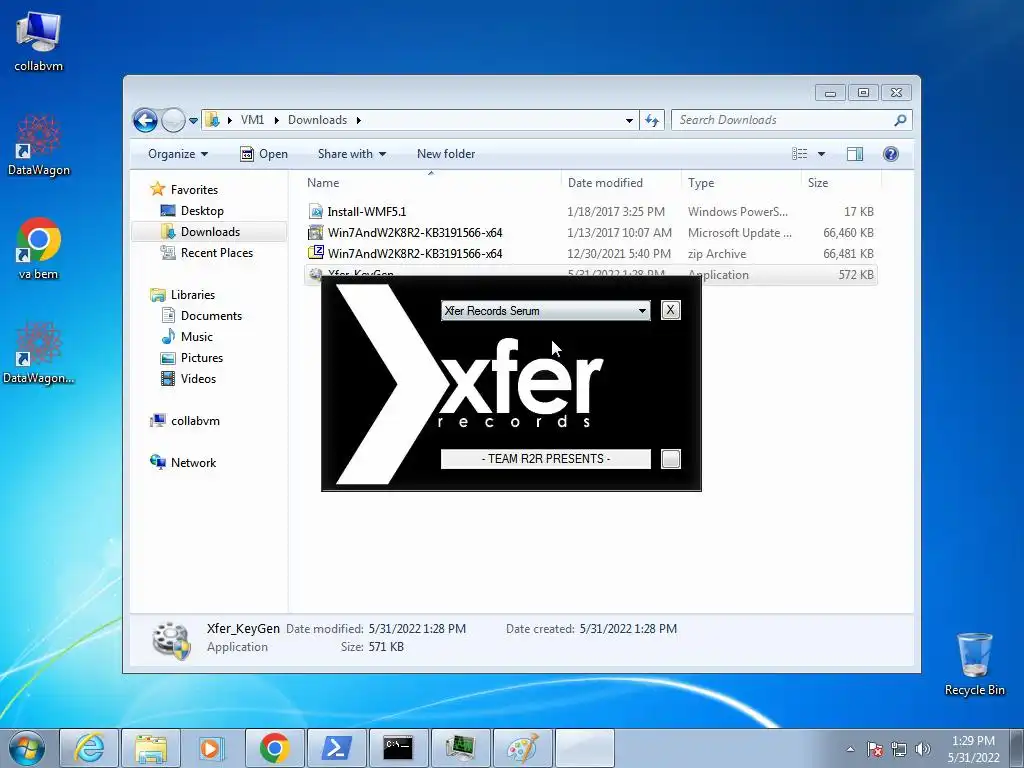
Task: Close the keygen with the X button
Action: 671,310
